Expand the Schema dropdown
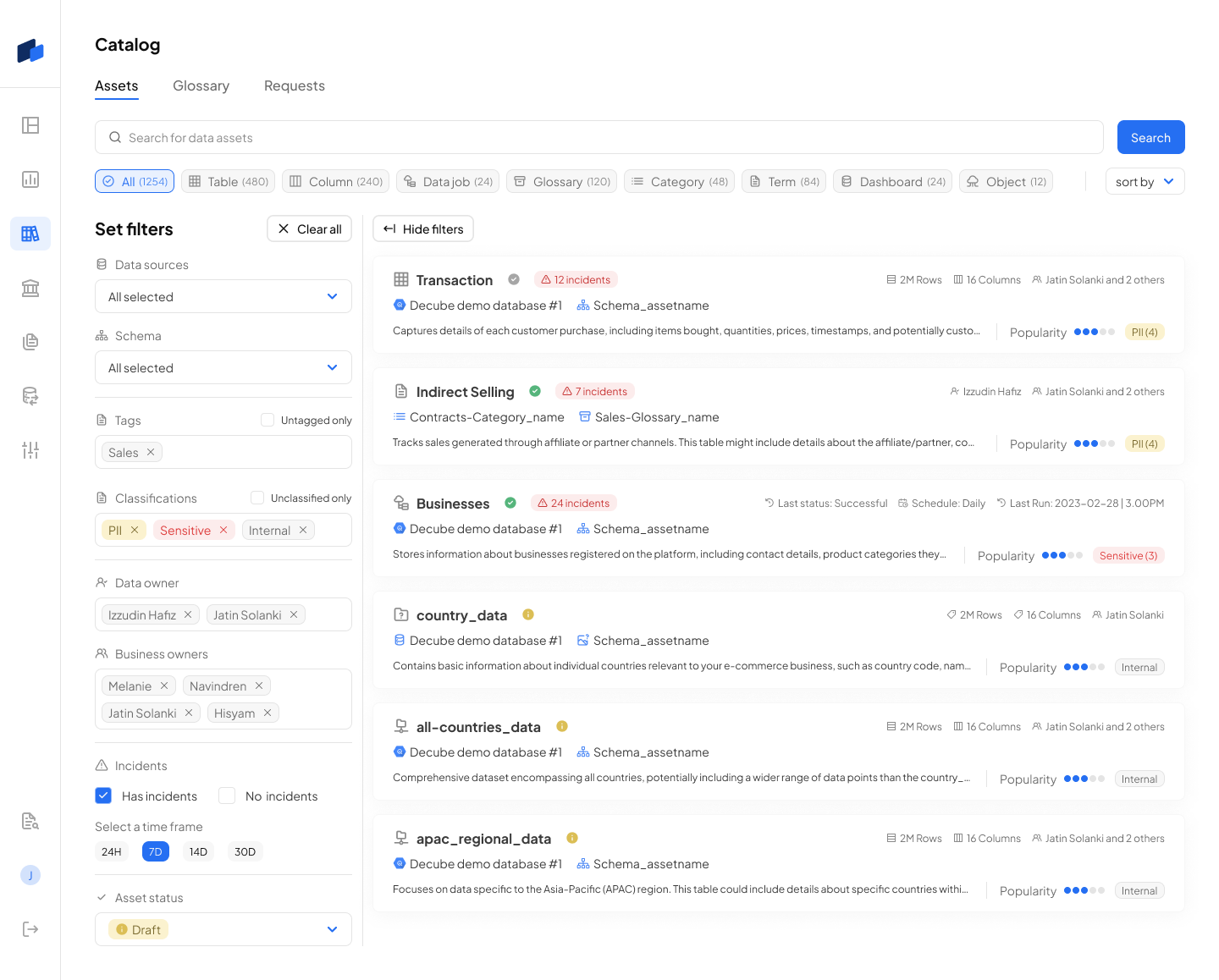This screenshot has width=1219, height=980. point(223,367)
